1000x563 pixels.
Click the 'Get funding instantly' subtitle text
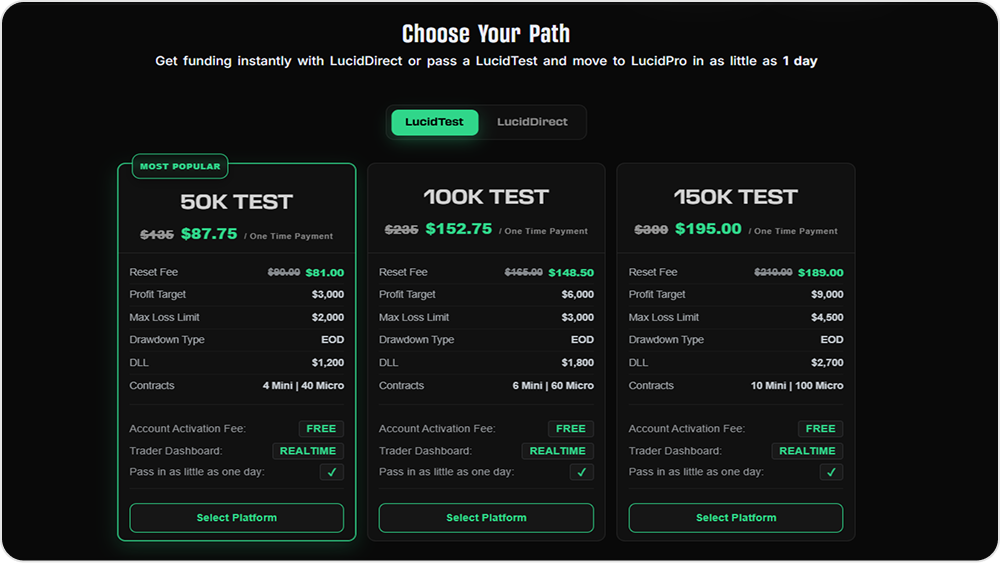(486, 61)
